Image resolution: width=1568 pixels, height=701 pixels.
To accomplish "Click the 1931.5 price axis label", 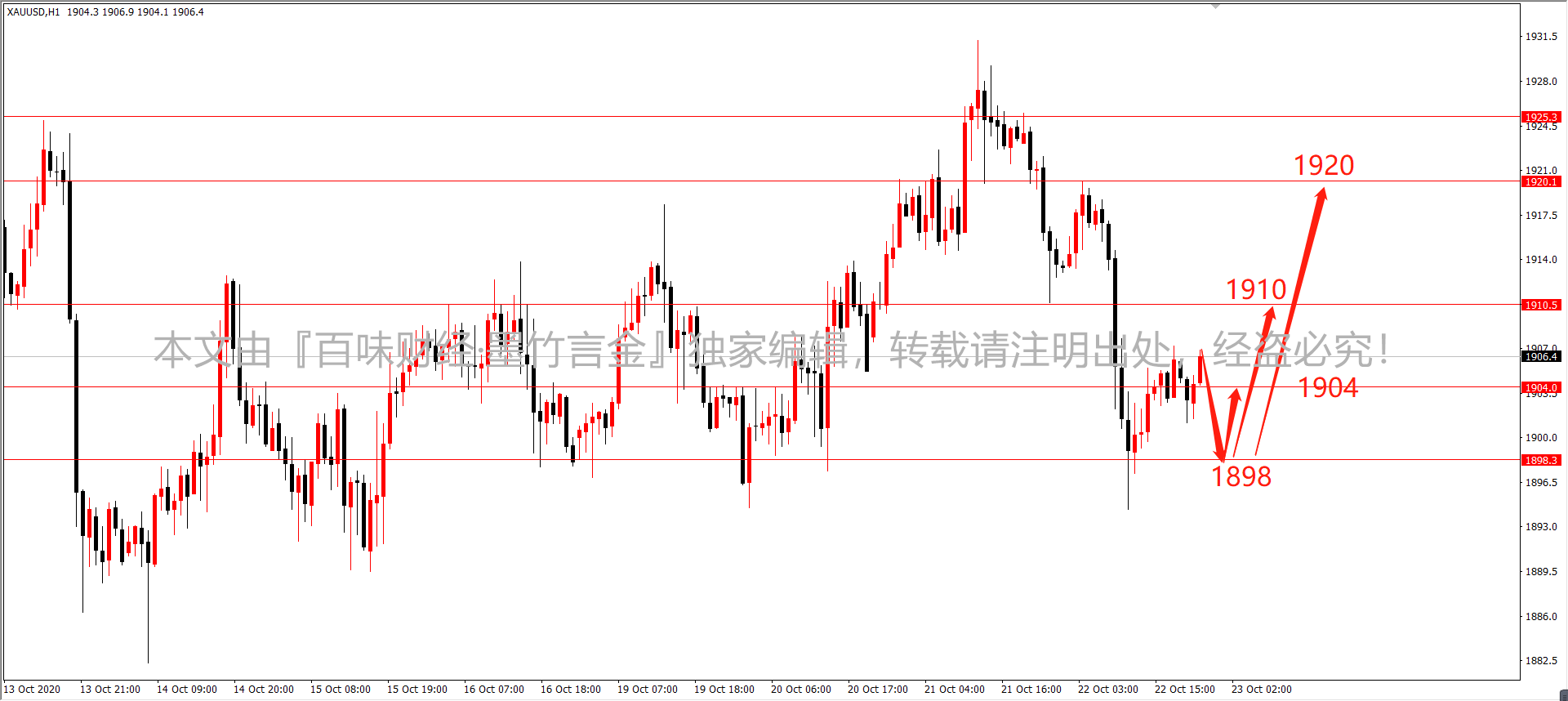I will coord(1541,37).
